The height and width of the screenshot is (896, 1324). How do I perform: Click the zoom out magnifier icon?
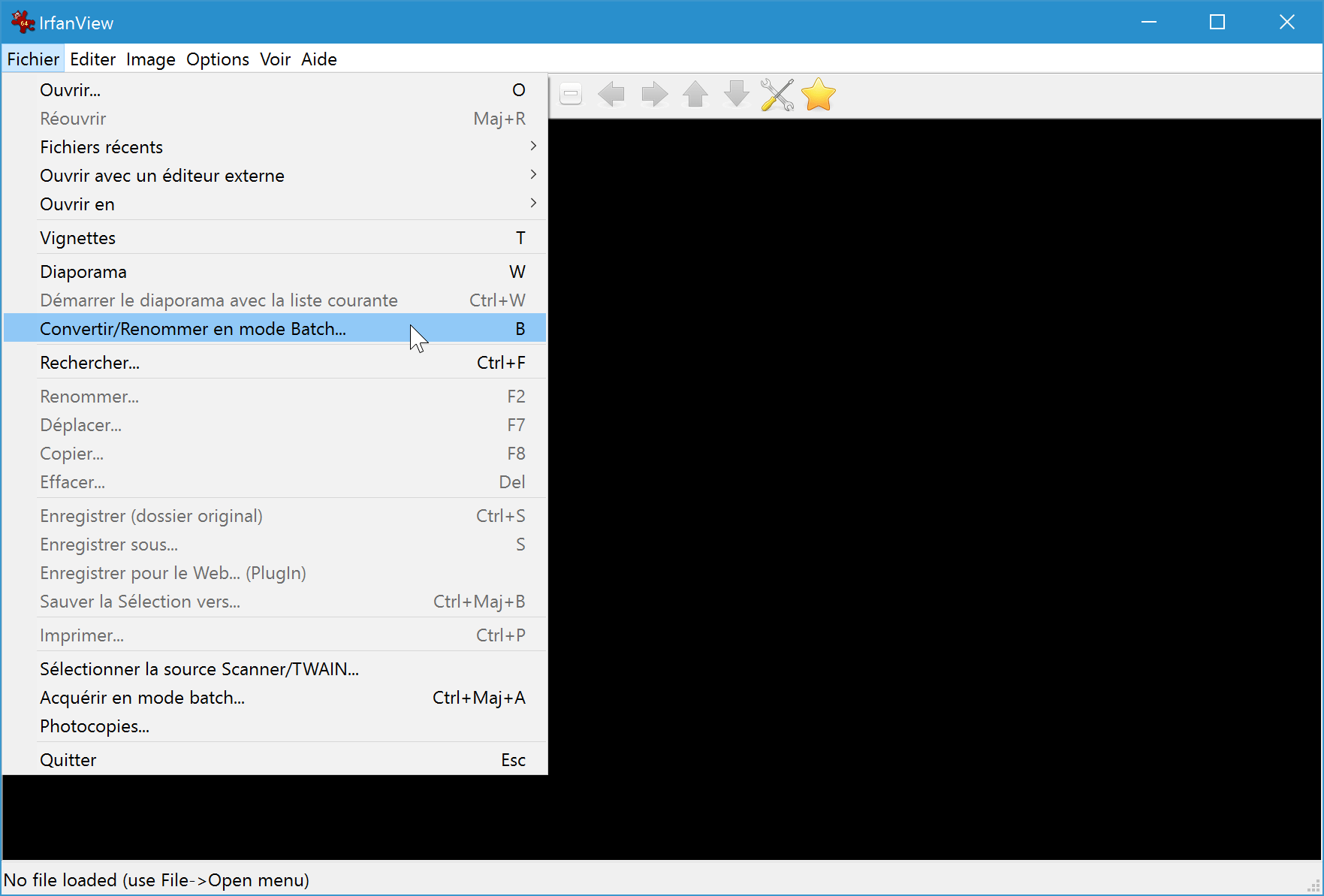(x=571, y=95)
